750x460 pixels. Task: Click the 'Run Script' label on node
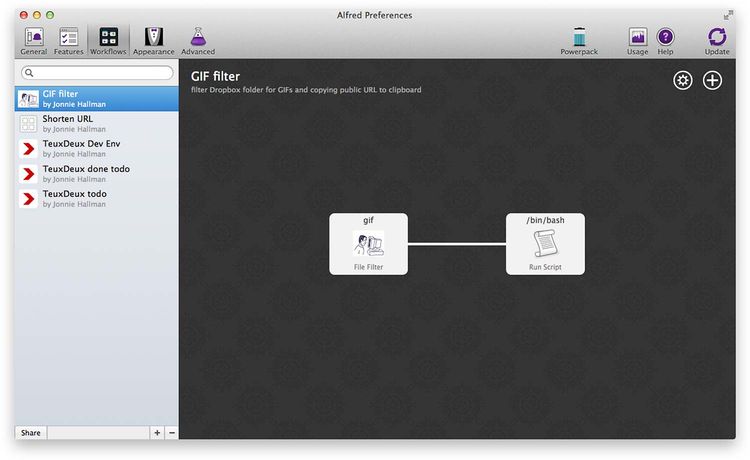pos(545,267)
